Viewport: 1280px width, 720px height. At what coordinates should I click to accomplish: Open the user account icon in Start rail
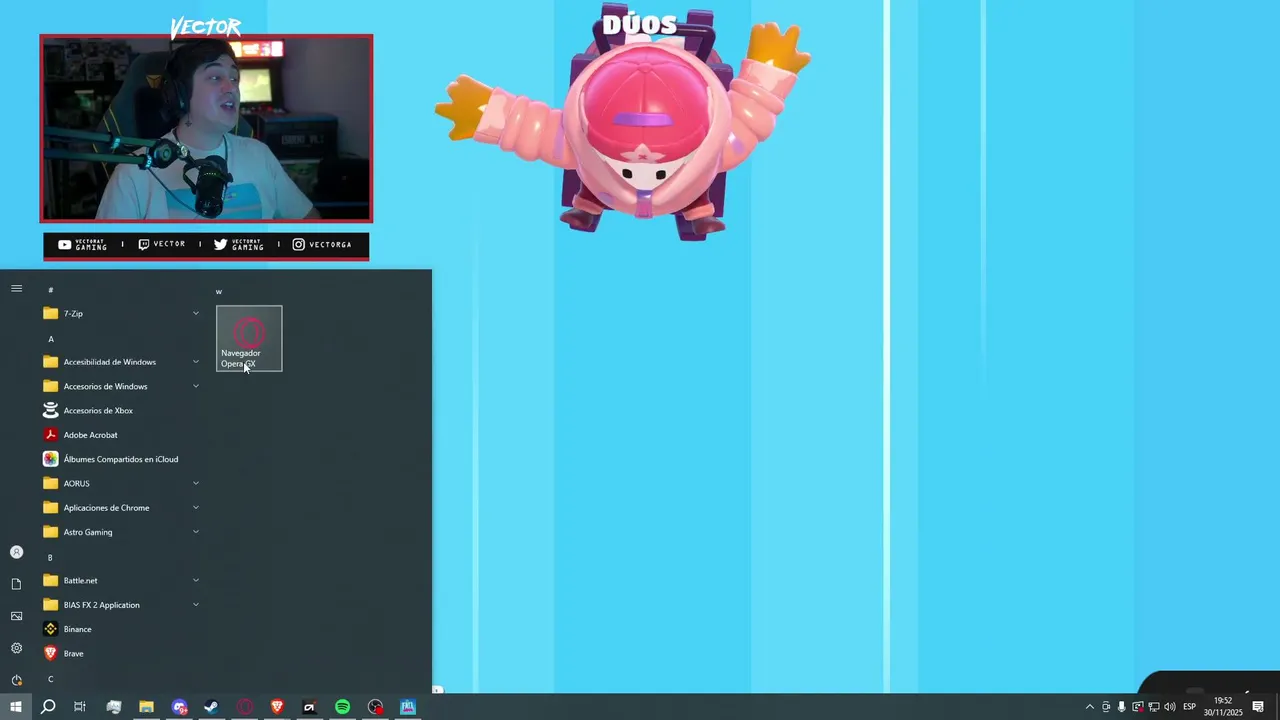tap(16, 552)
